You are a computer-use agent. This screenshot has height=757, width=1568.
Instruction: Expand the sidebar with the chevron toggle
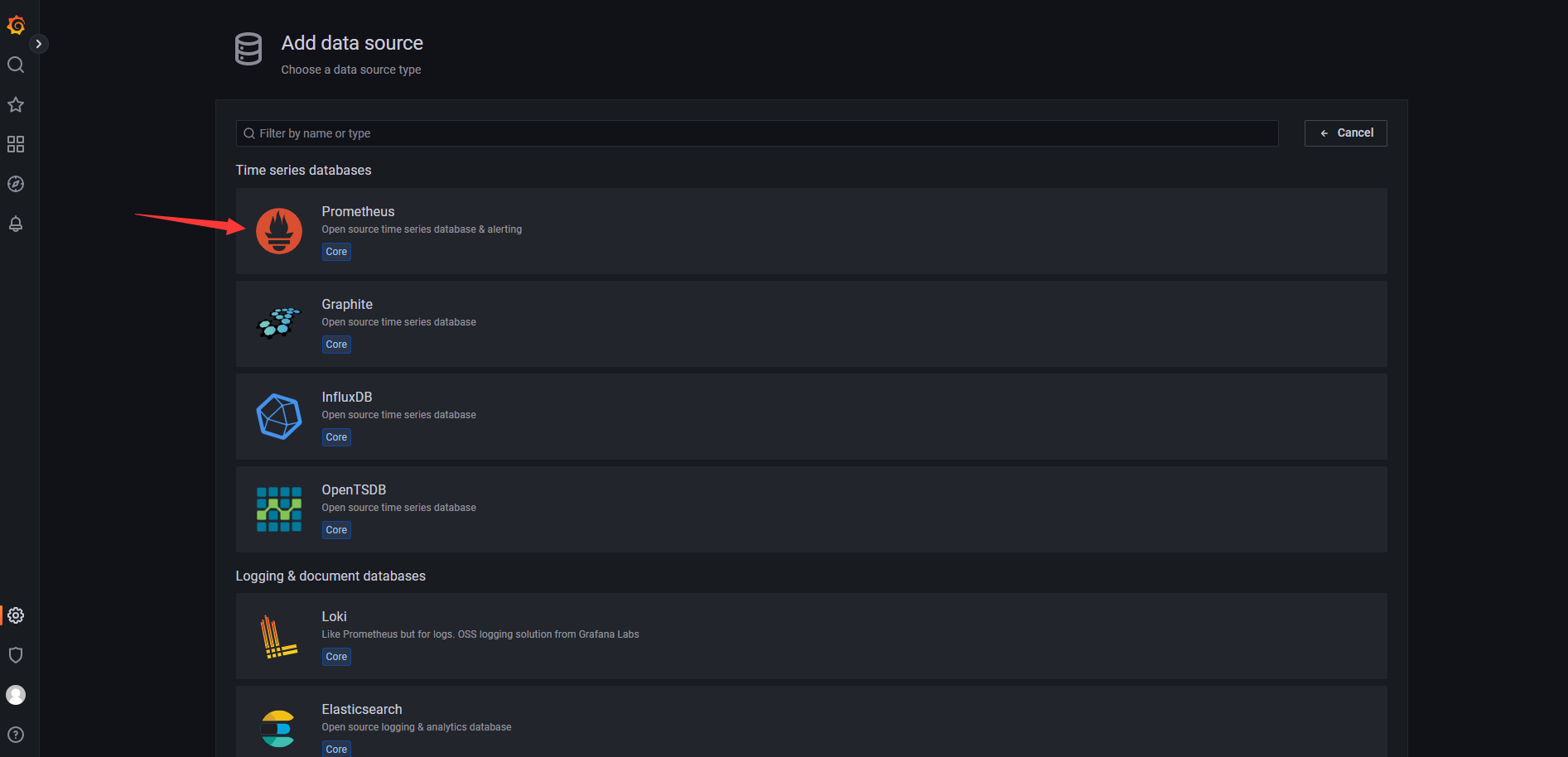(38, 44)
